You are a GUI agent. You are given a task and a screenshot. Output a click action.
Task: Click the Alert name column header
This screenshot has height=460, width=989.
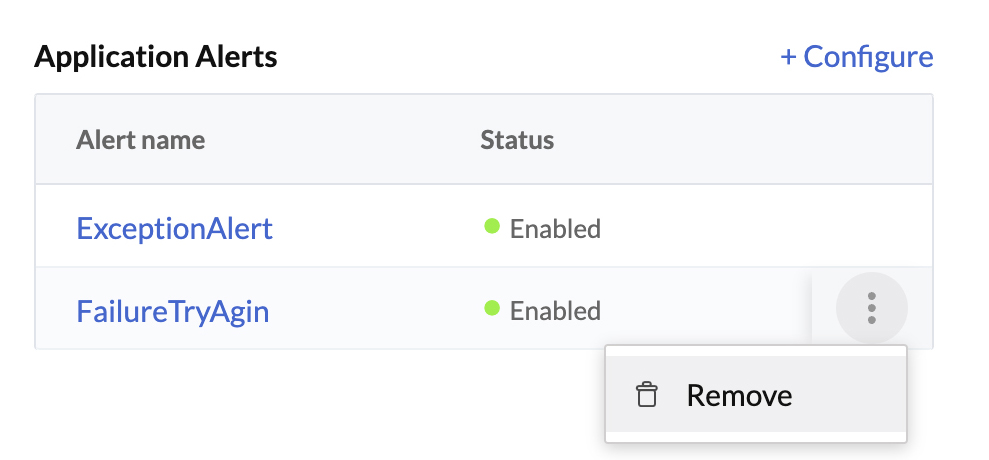140,140
